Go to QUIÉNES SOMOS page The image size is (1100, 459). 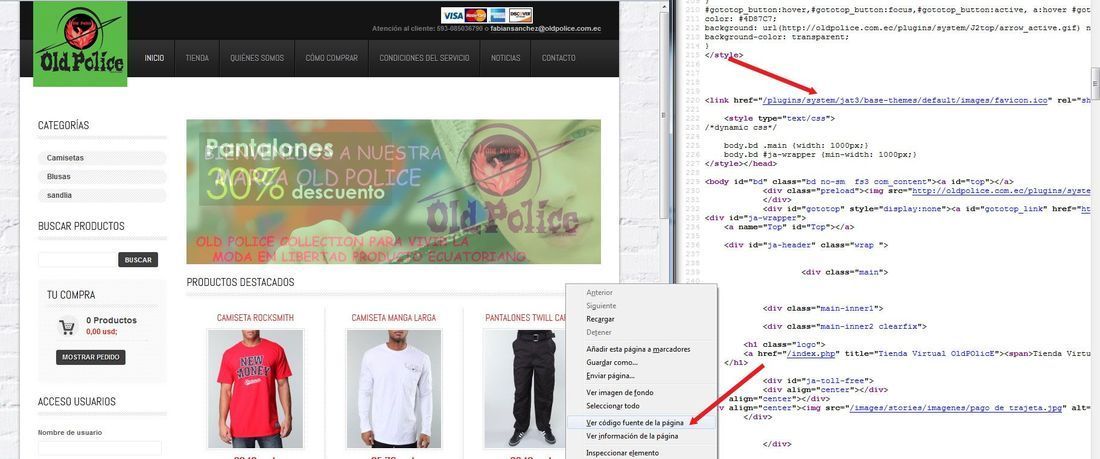(257, 58)
